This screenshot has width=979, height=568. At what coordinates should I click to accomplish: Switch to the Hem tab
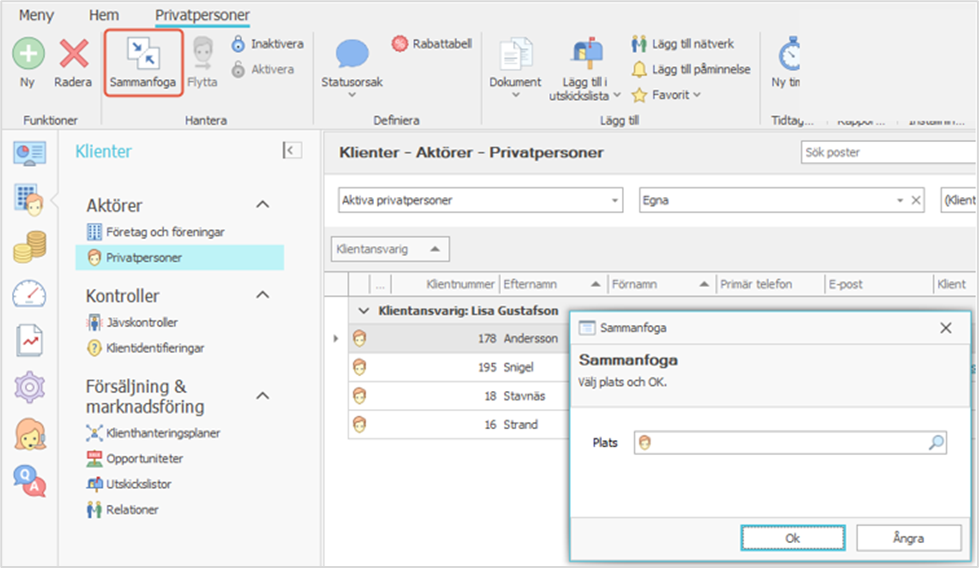tap(104, 15)
